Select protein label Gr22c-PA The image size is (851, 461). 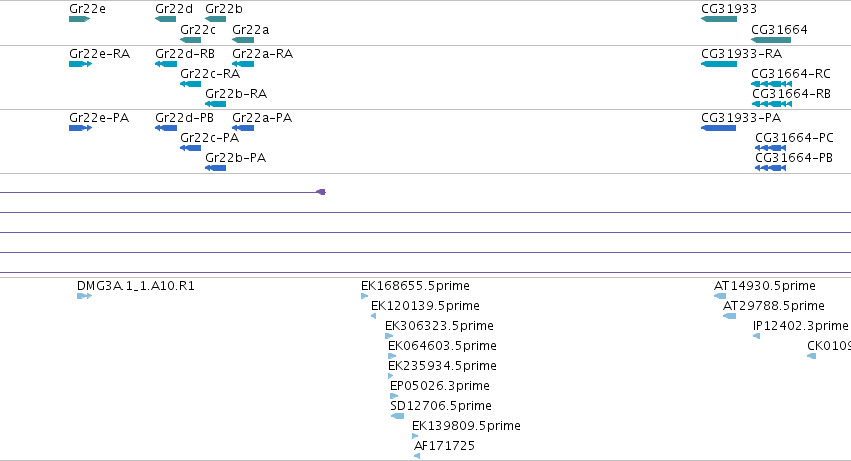[x=209, y=138]
